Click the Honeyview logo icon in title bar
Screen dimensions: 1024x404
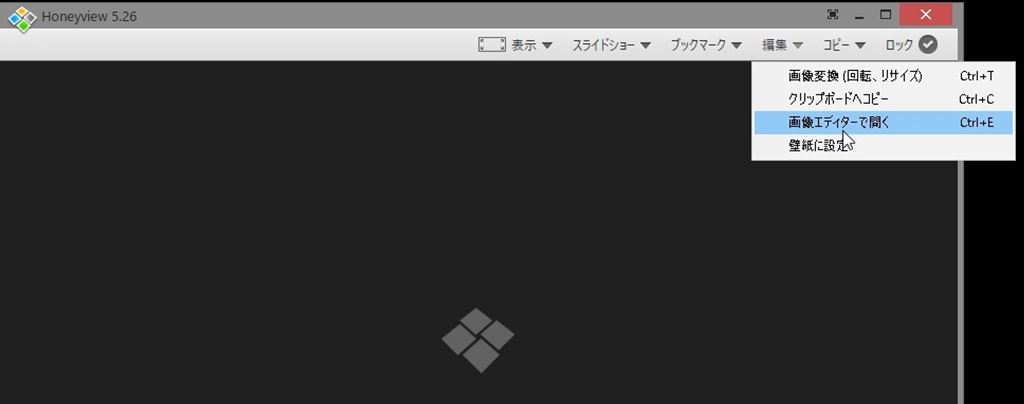click(x=22, y=19)
